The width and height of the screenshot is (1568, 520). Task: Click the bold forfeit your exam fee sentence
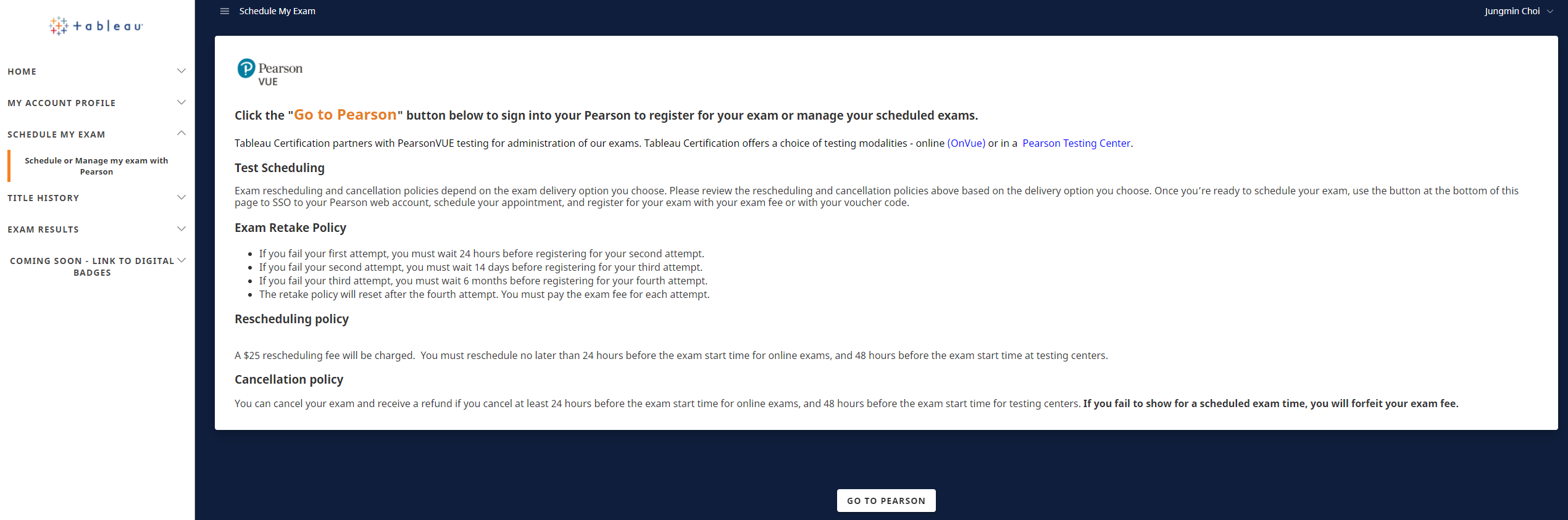coord(1270,403)
